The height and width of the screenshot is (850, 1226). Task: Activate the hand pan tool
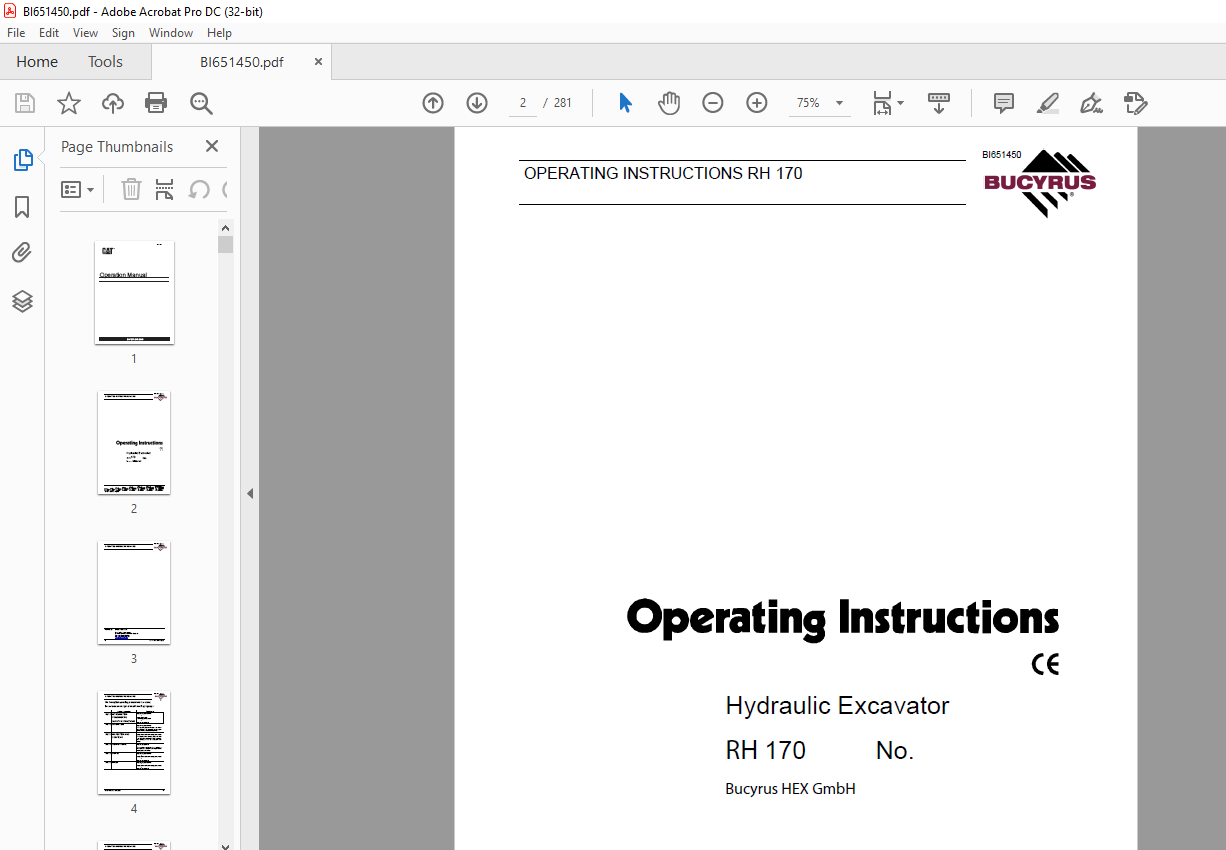669,103
